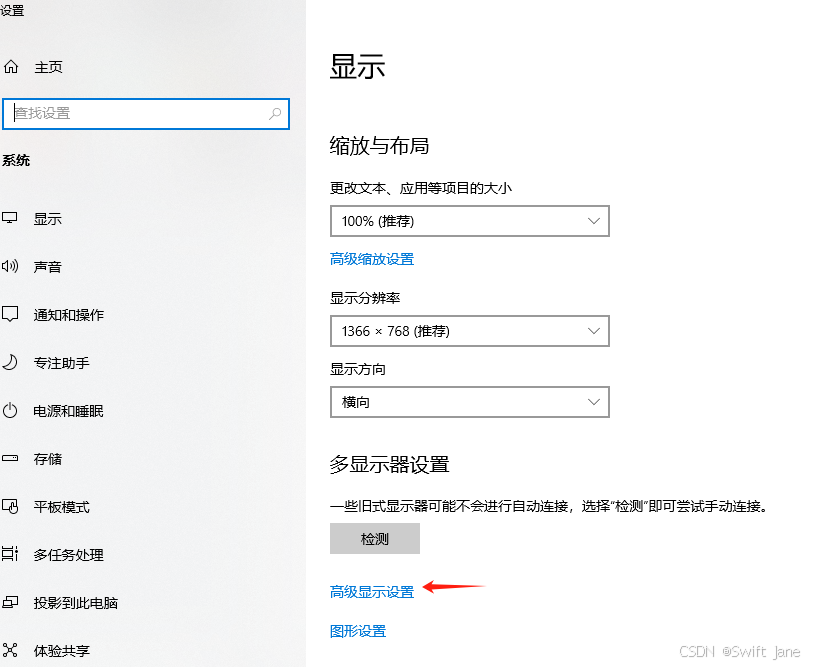Open 多任务处理 settings

click(x=69, y=555)
